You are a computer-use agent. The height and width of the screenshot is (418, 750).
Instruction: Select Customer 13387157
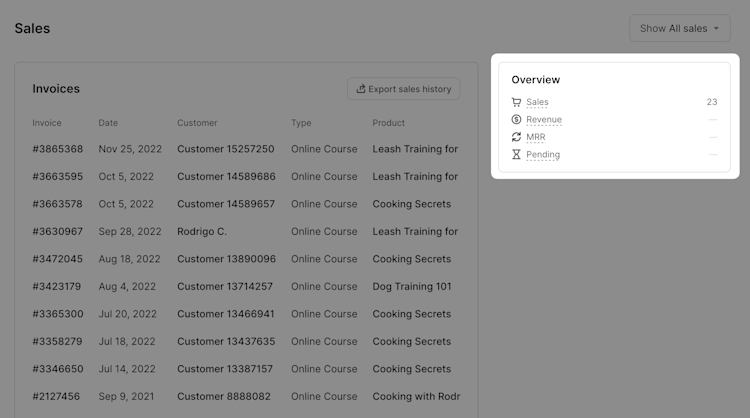click(x=225, y=369)
